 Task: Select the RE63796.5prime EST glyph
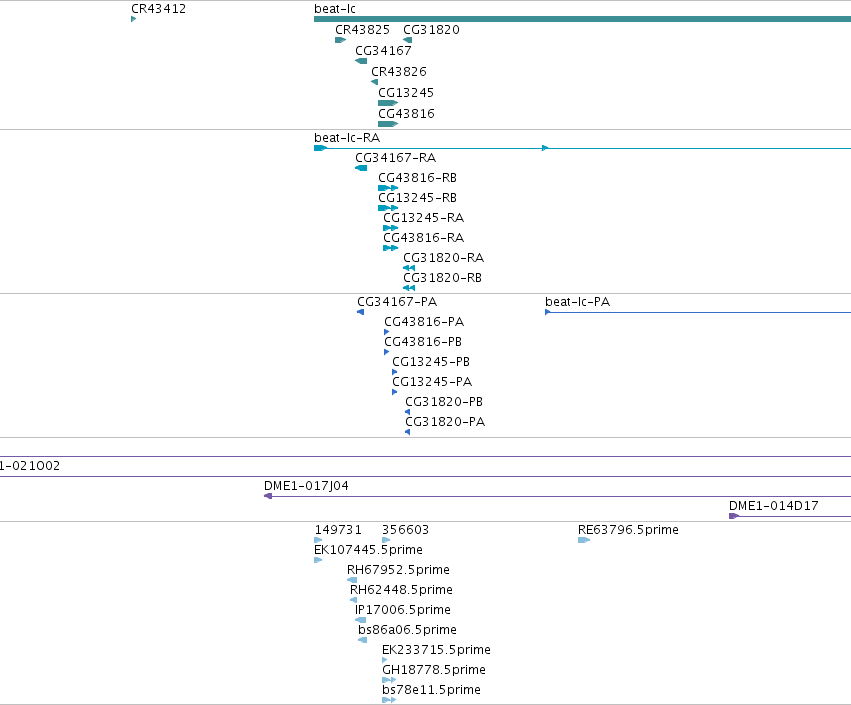click(x=584, y=540)
